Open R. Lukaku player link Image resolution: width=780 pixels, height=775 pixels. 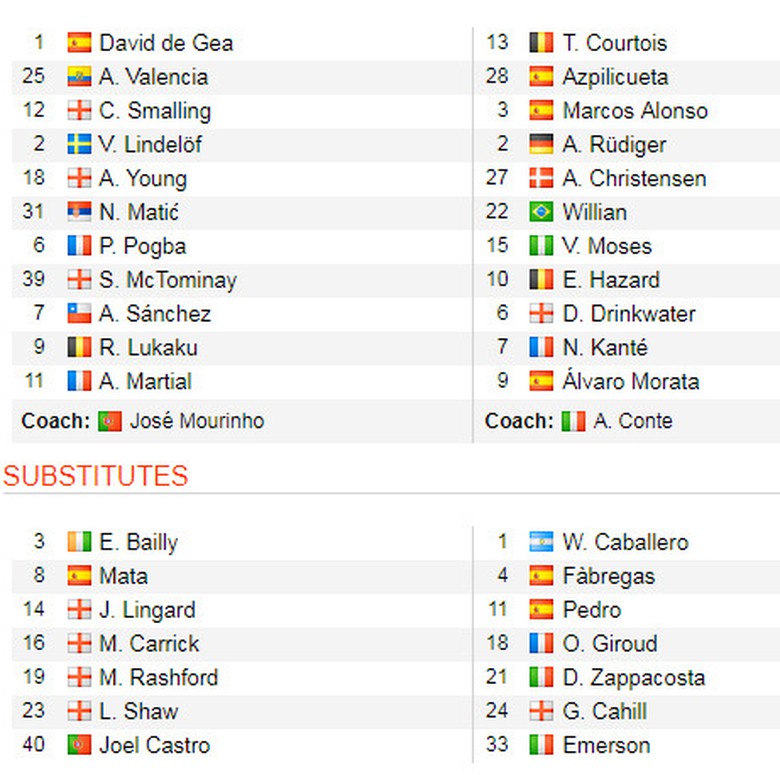click(x=148, y=348)
